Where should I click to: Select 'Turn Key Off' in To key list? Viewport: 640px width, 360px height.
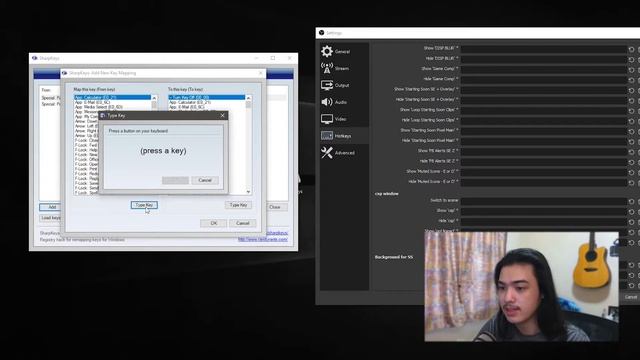[207, 97]
